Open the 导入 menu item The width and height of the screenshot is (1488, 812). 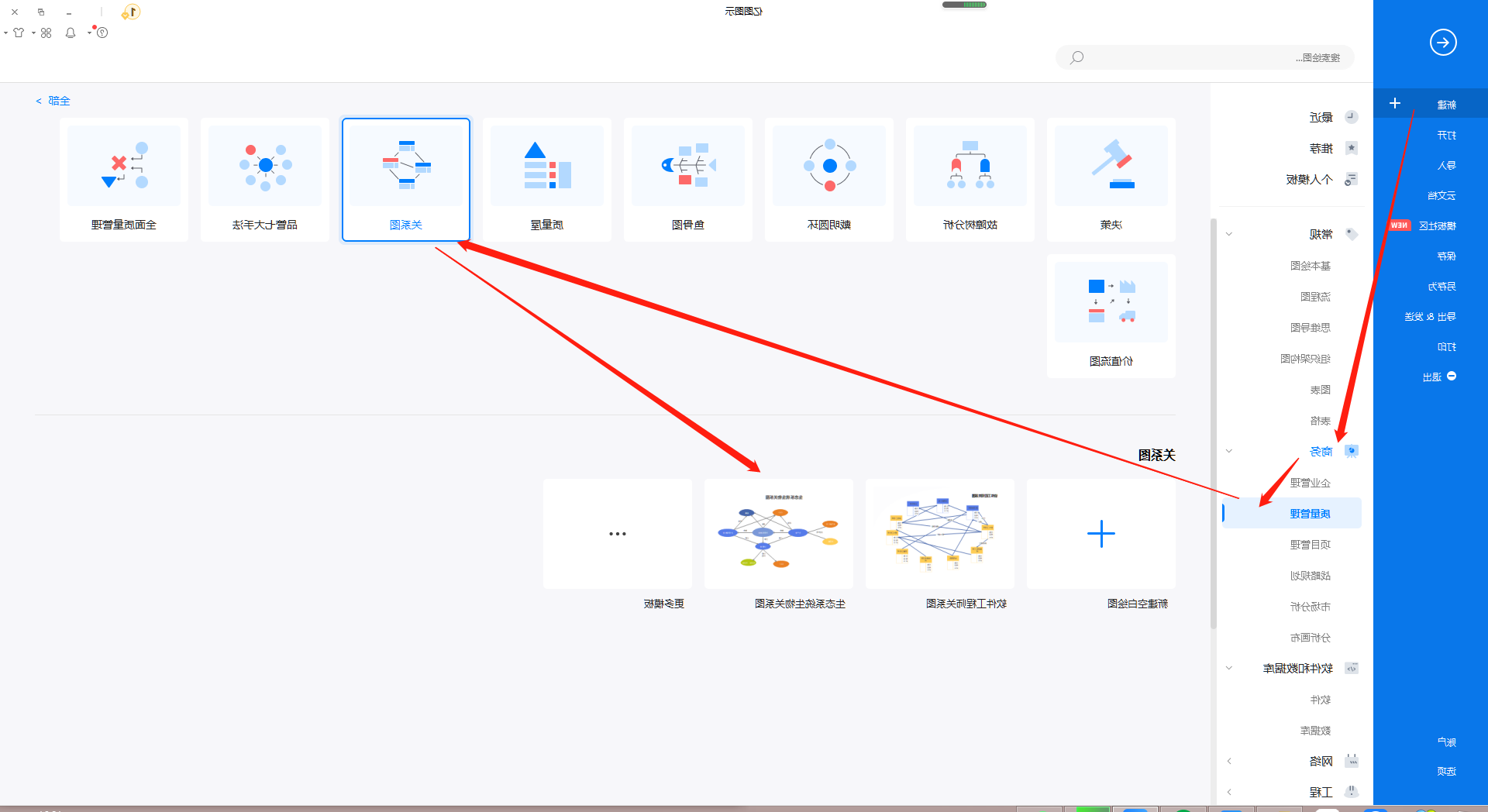point(1446,166)
